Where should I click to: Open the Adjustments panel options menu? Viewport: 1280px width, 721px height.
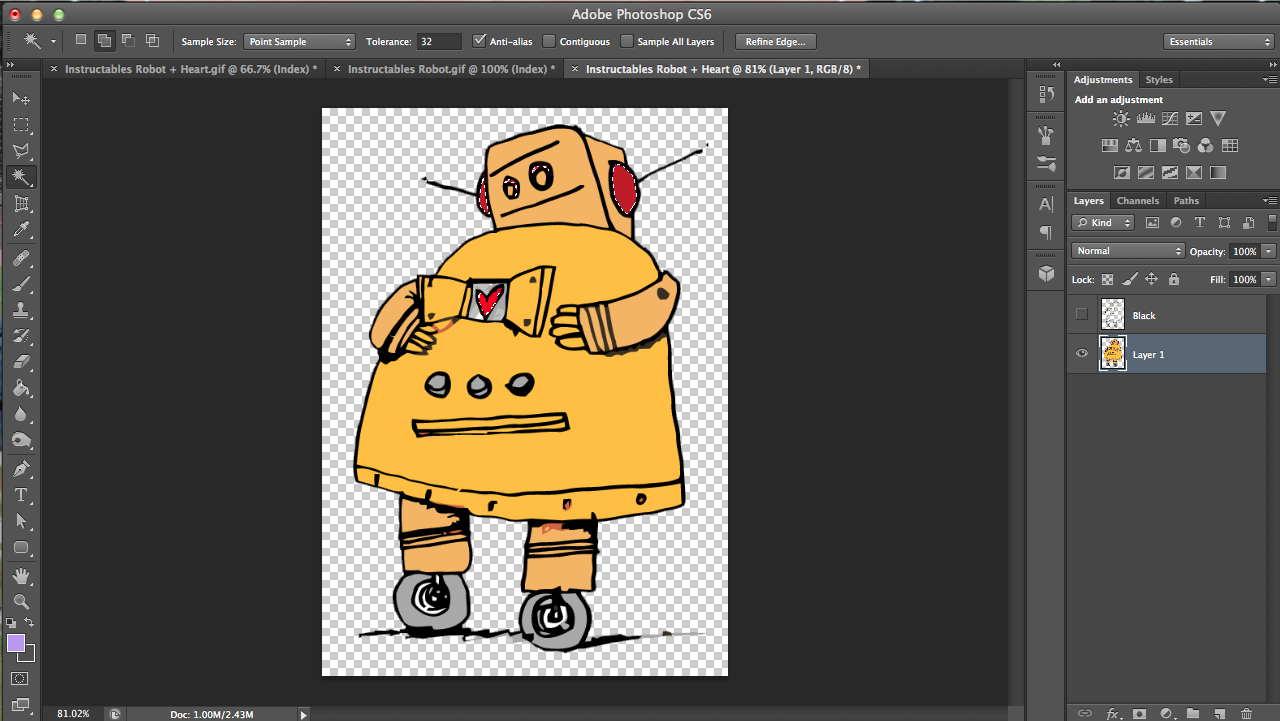point(1270,79)
